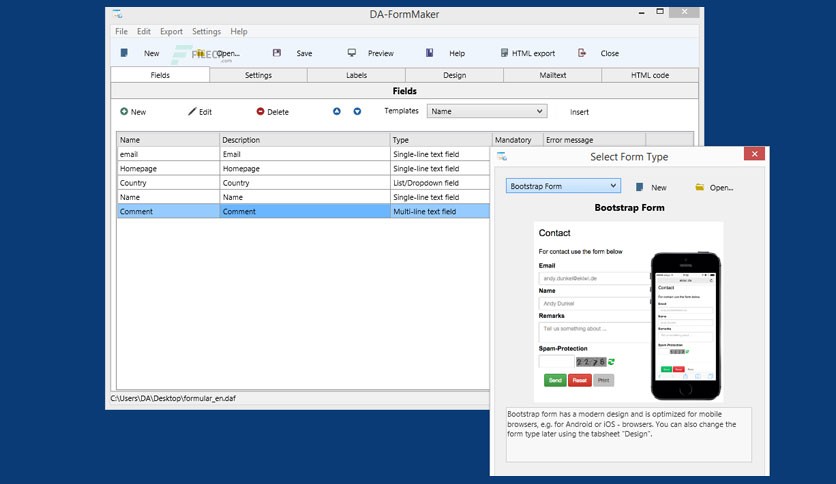Expand the Bootstrap Form type dropdown
The width and height of the screenshot is (836, 484).
563,186
